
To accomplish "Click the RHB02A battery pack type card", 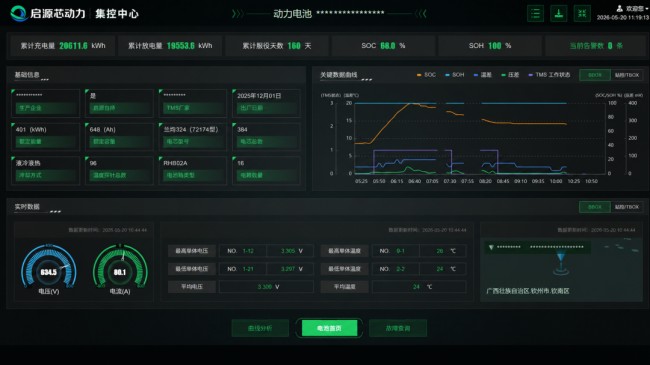I will (193, 170).
